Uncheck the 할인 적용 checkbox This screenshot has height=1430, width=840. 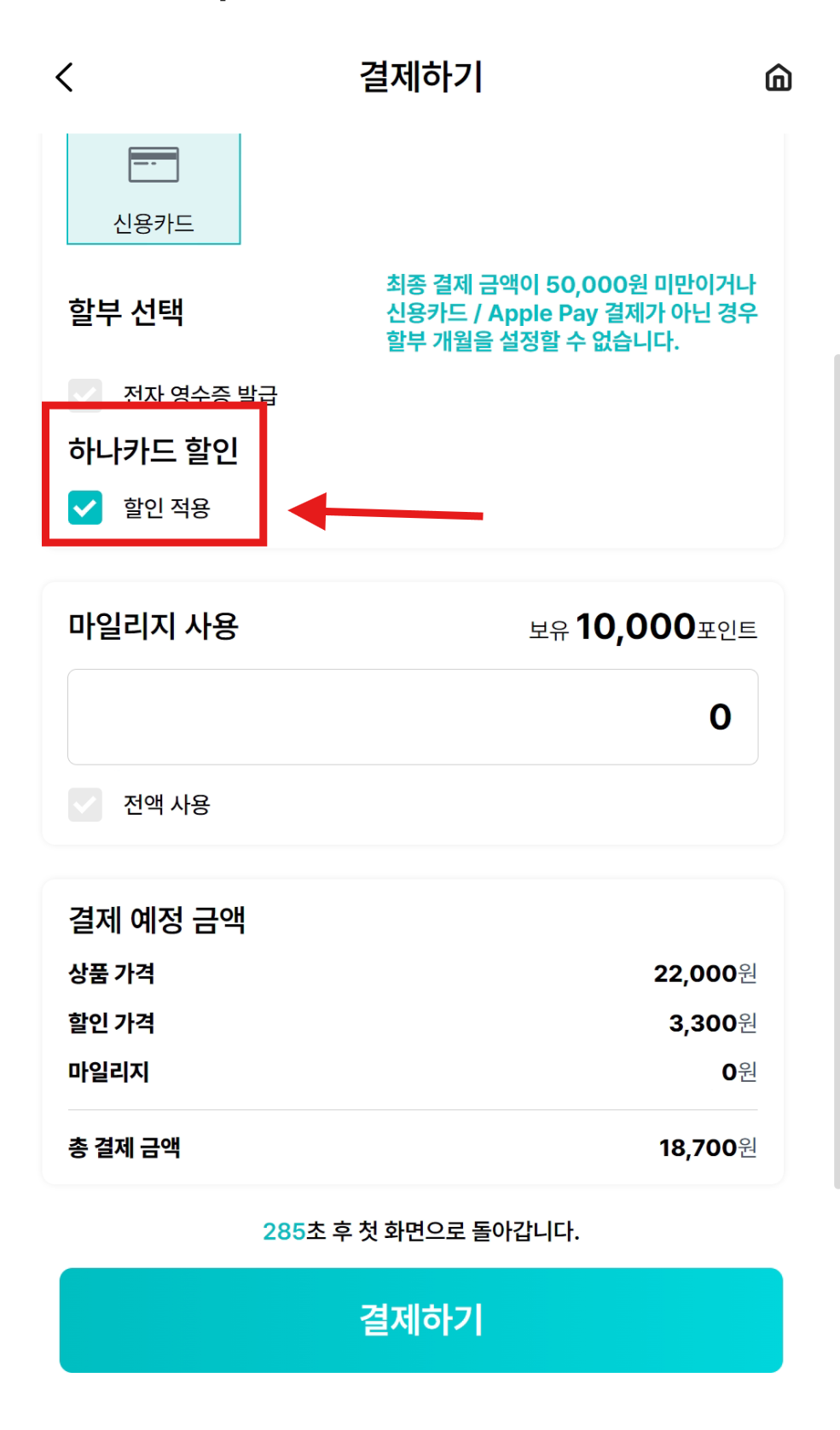[85, 508]
